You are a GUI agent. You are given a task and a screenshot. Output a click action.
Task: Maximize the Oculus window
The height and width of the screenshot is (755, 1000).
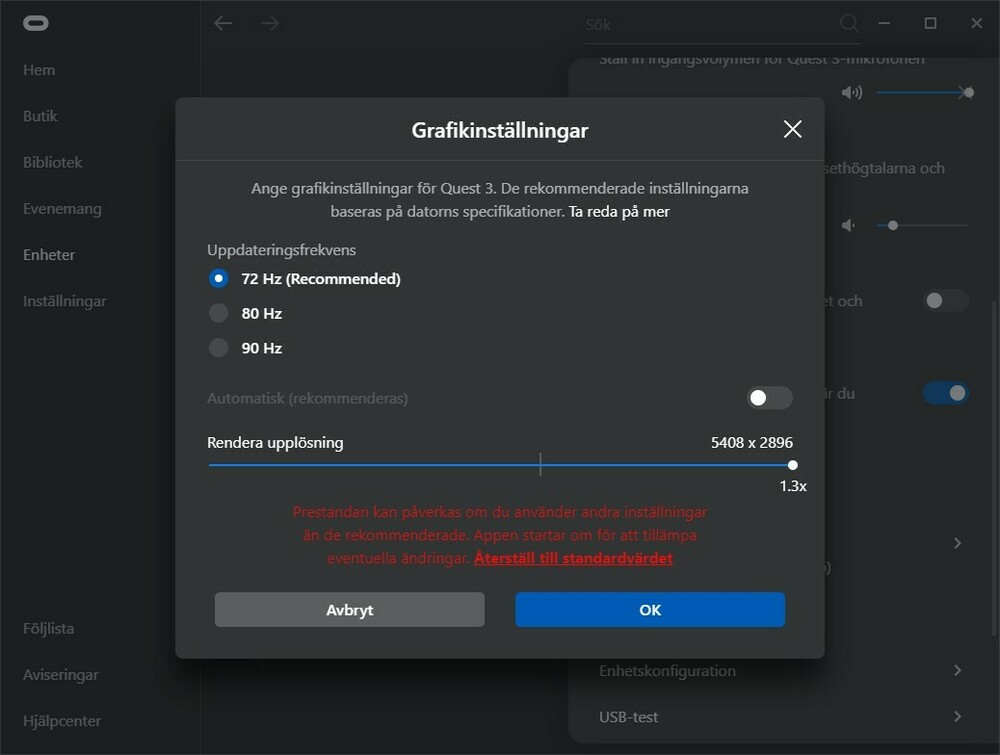(930, 24)
